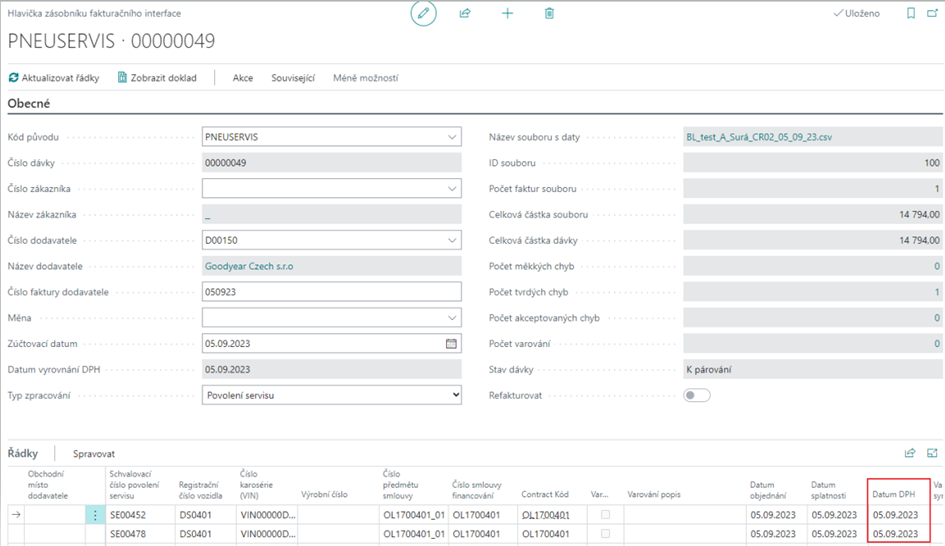Click the trash delete icon
This screenshot has width=945, height=546.
pos(549,13)
